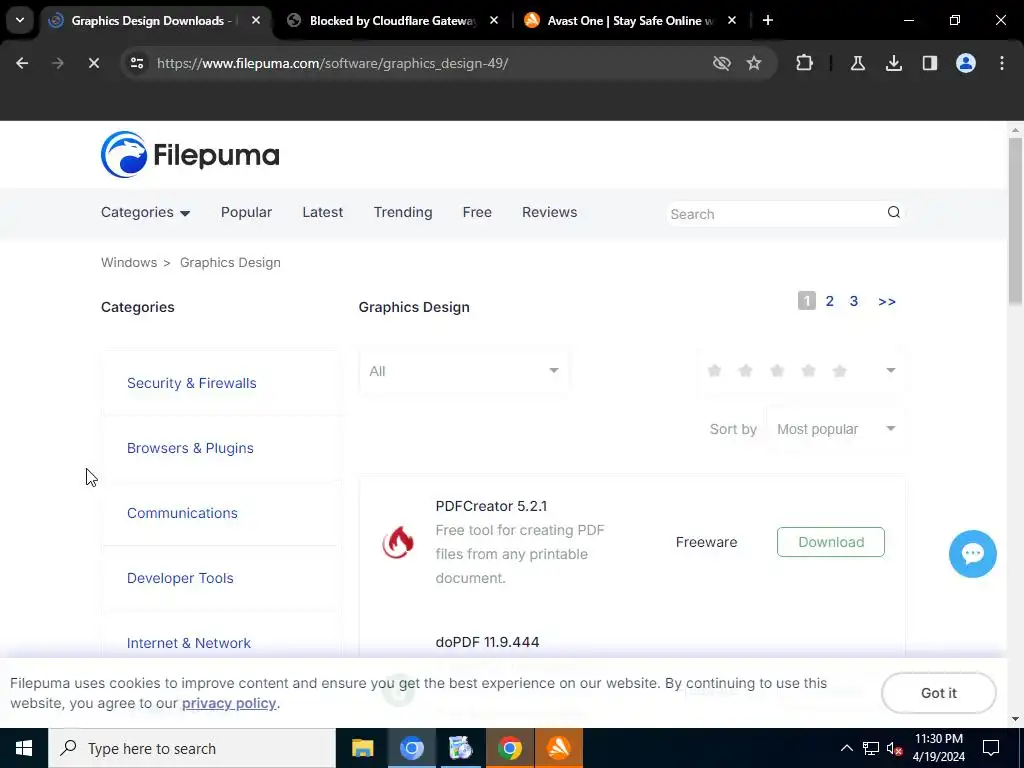Open Chrome three-dot menu

coord(1002,63)
